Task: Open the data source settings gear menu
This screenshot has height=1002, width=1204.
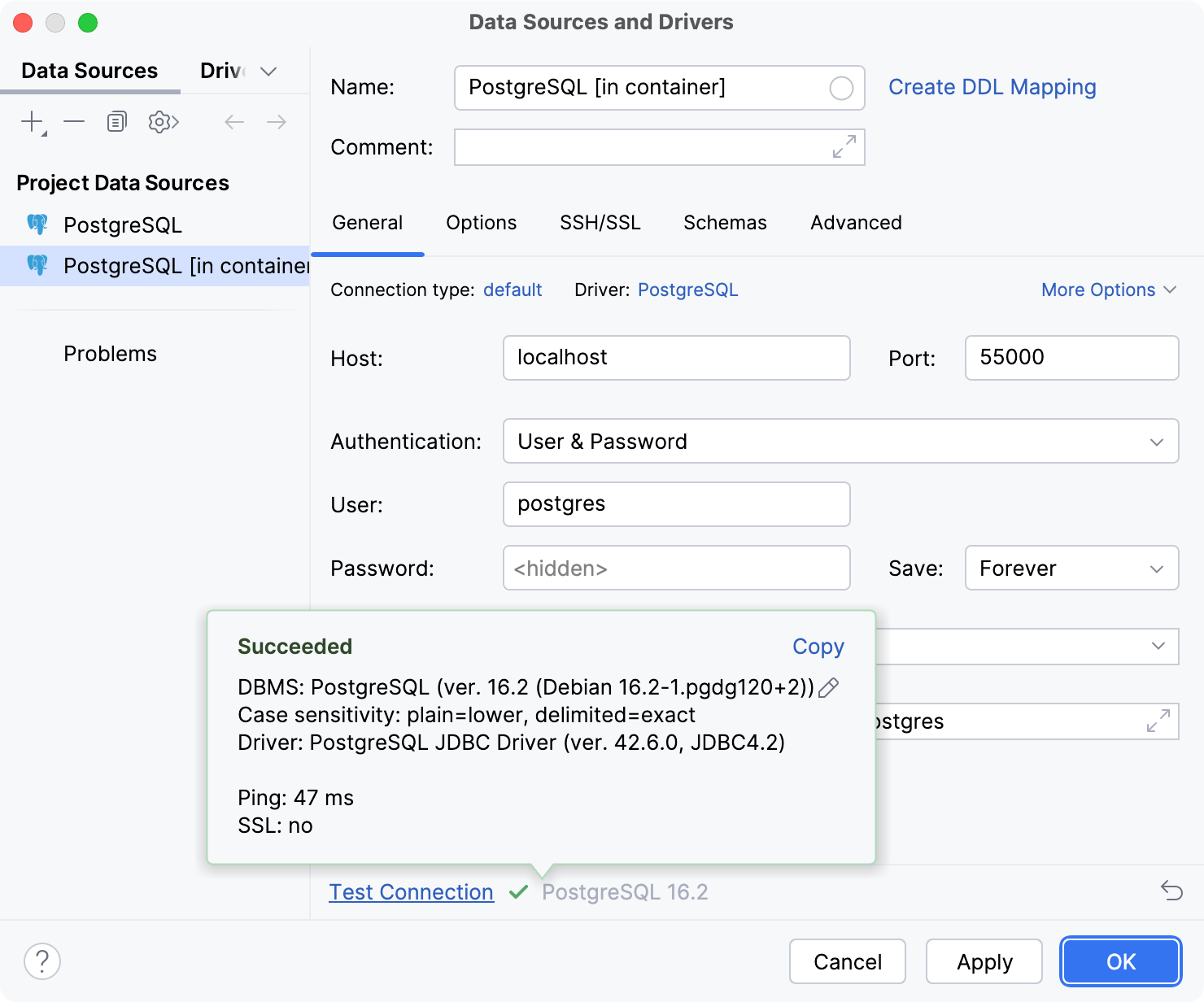Action: click(162, 121)
